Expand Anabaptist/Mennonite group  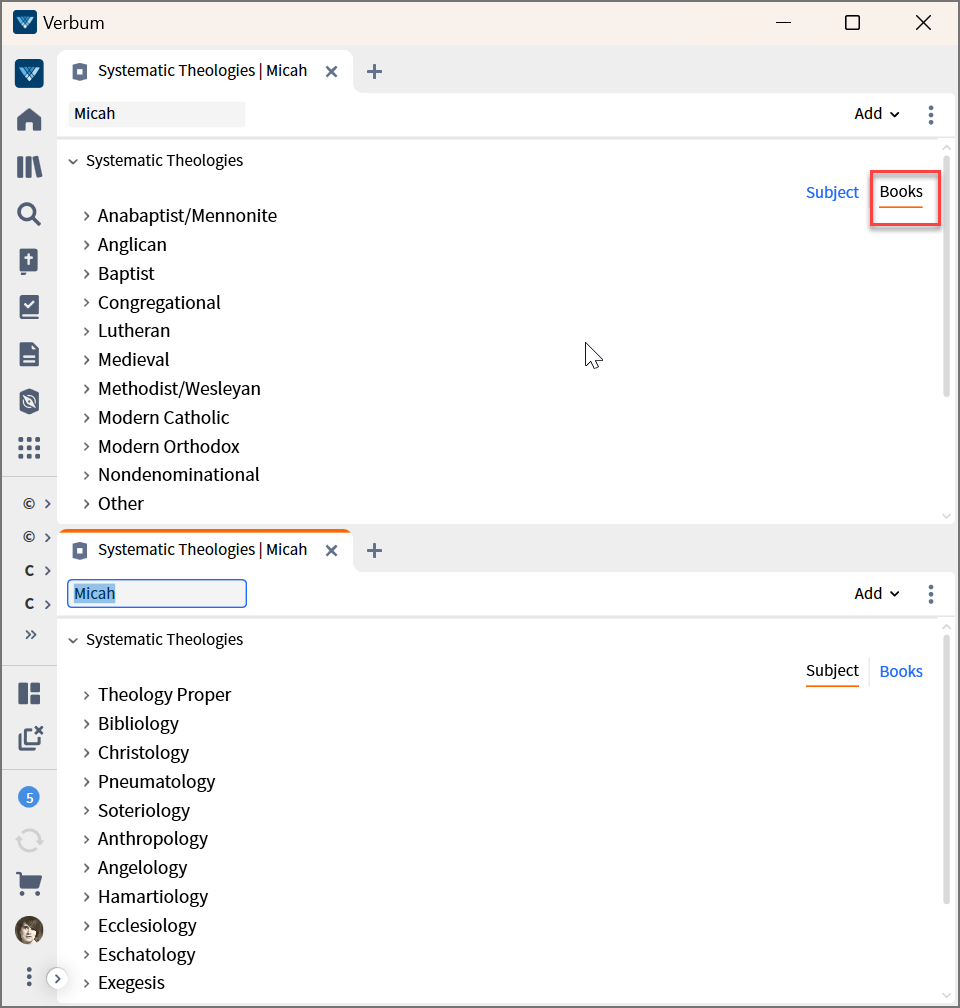(x=86, y=216)
